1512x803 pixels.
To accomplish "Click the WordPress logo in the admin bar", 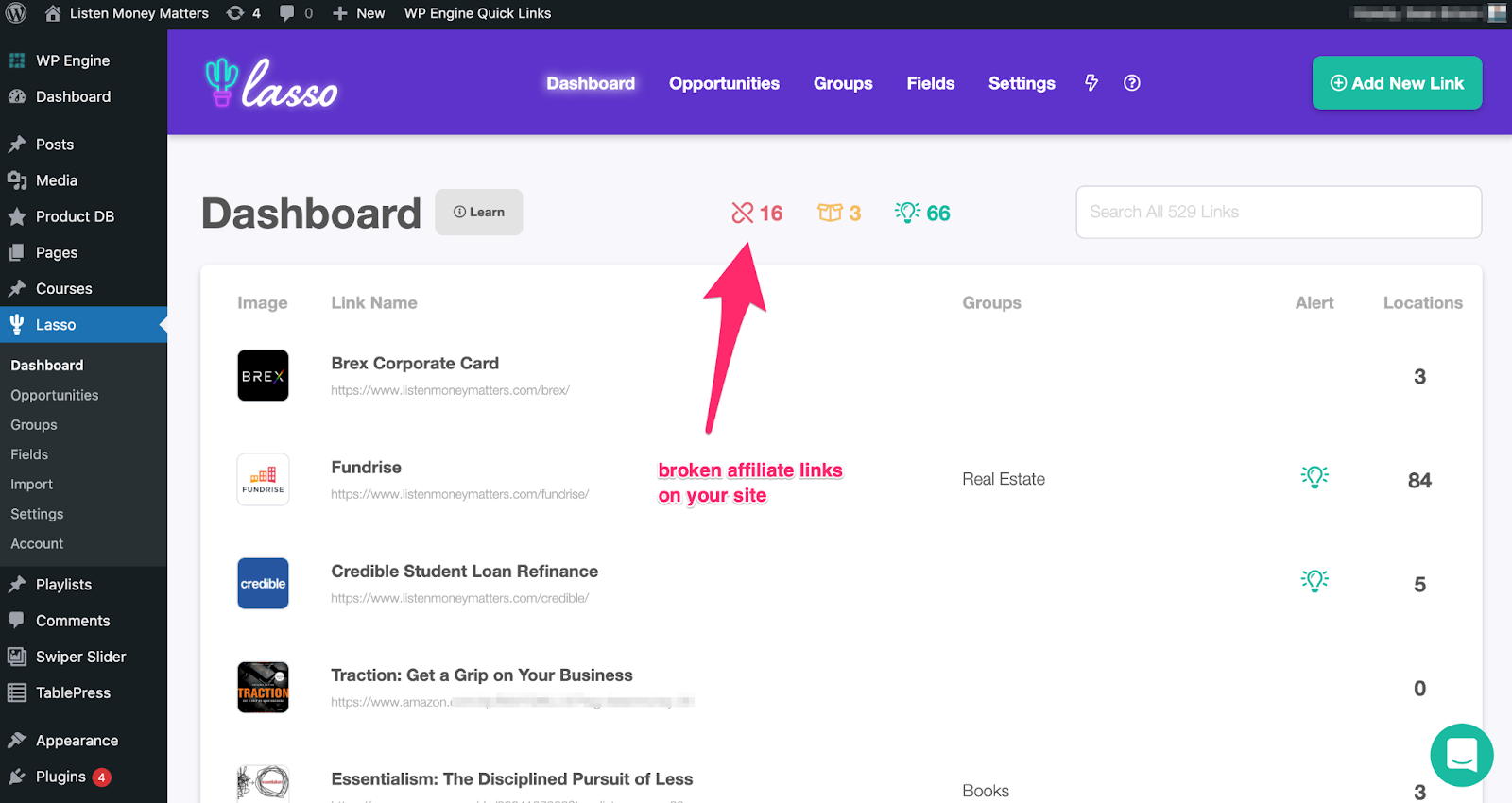I will tap(16, 13).
